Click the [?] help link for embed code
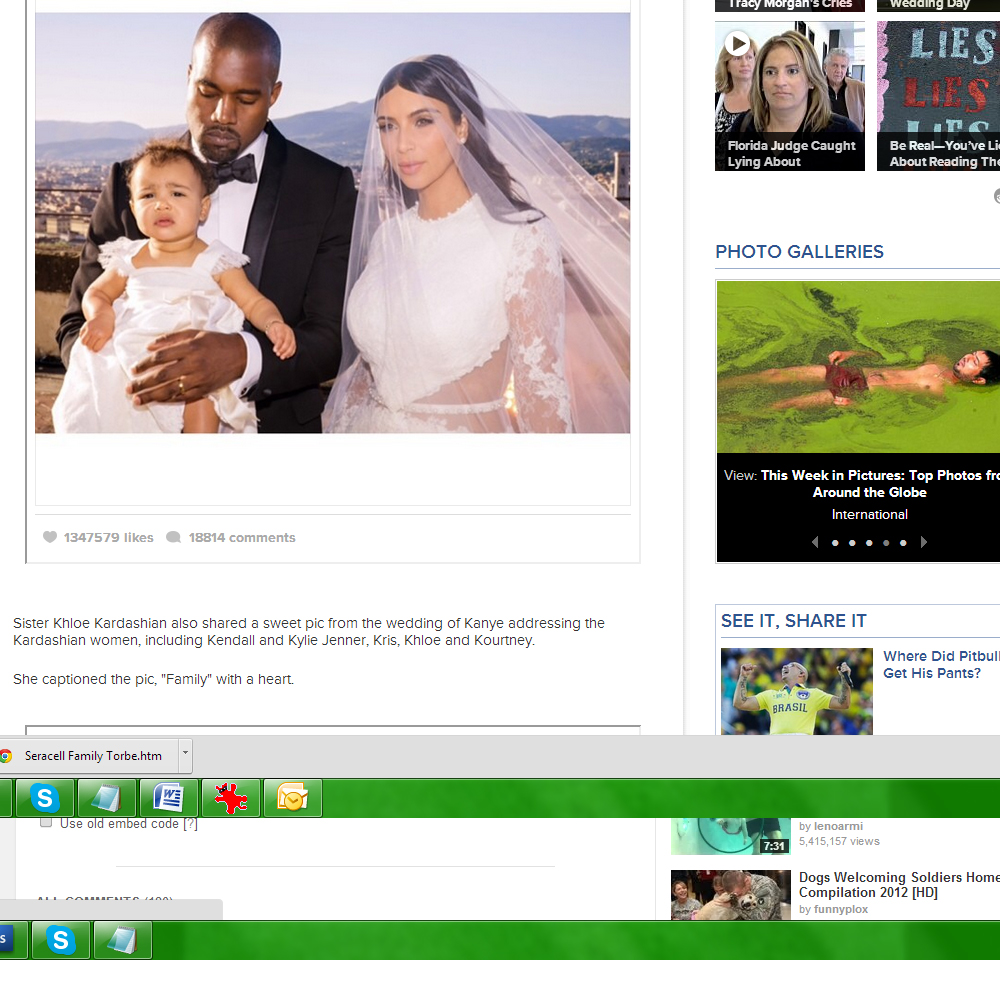1000x1000 pixels. pos(190,824)
